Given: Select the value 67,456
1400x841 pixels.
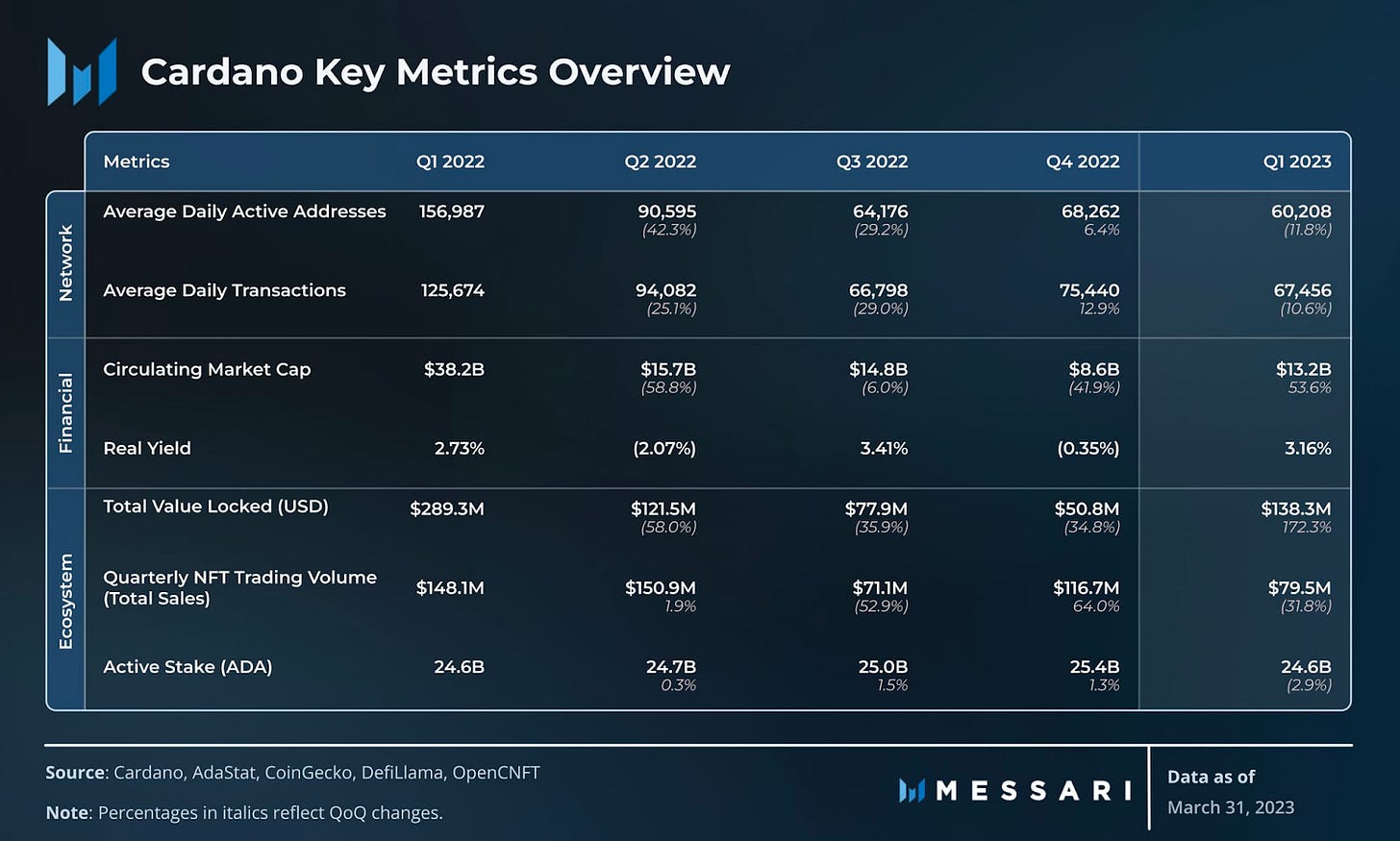Looking at the screenshot, I should pos(1302,290).
